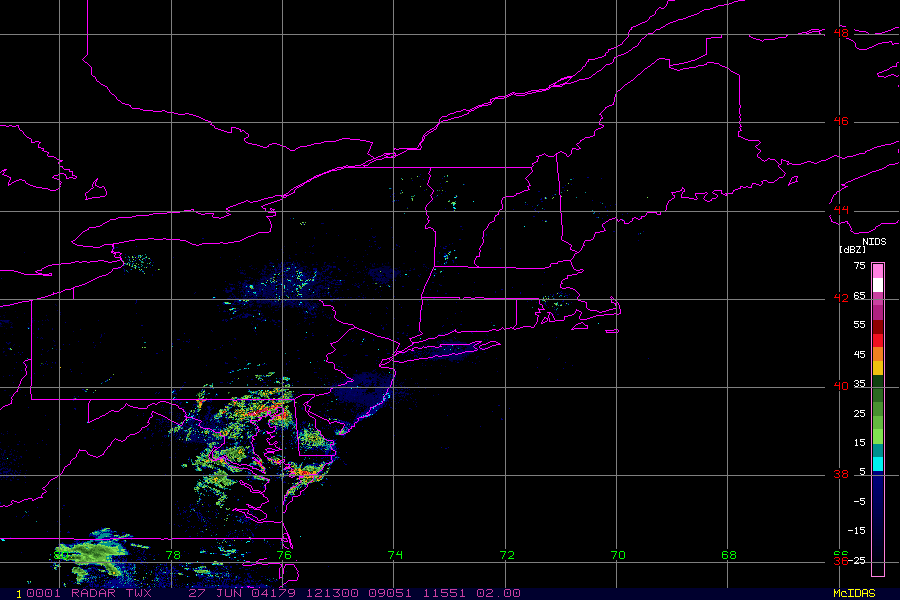Click the positive 15 legend label
This screenshot has height=600, width=900.
pyautogui.click(x=859, y=443)
